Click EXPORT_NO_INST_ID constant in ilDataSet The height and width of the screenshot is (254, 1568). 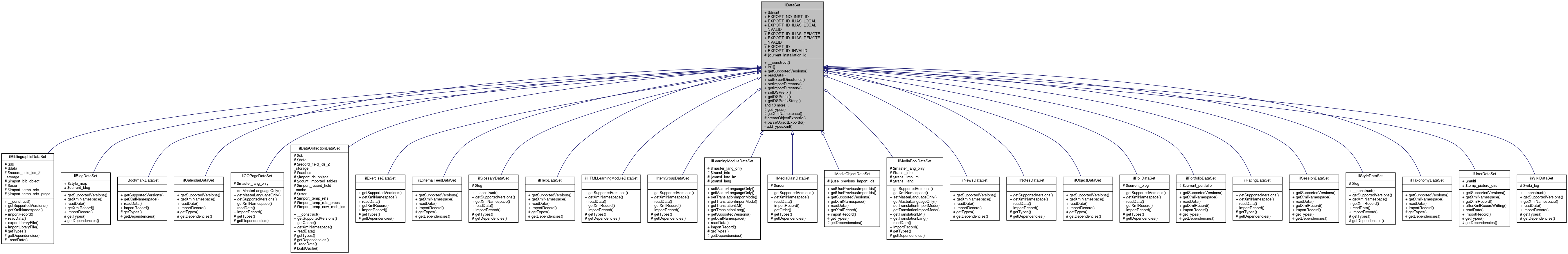786,17
